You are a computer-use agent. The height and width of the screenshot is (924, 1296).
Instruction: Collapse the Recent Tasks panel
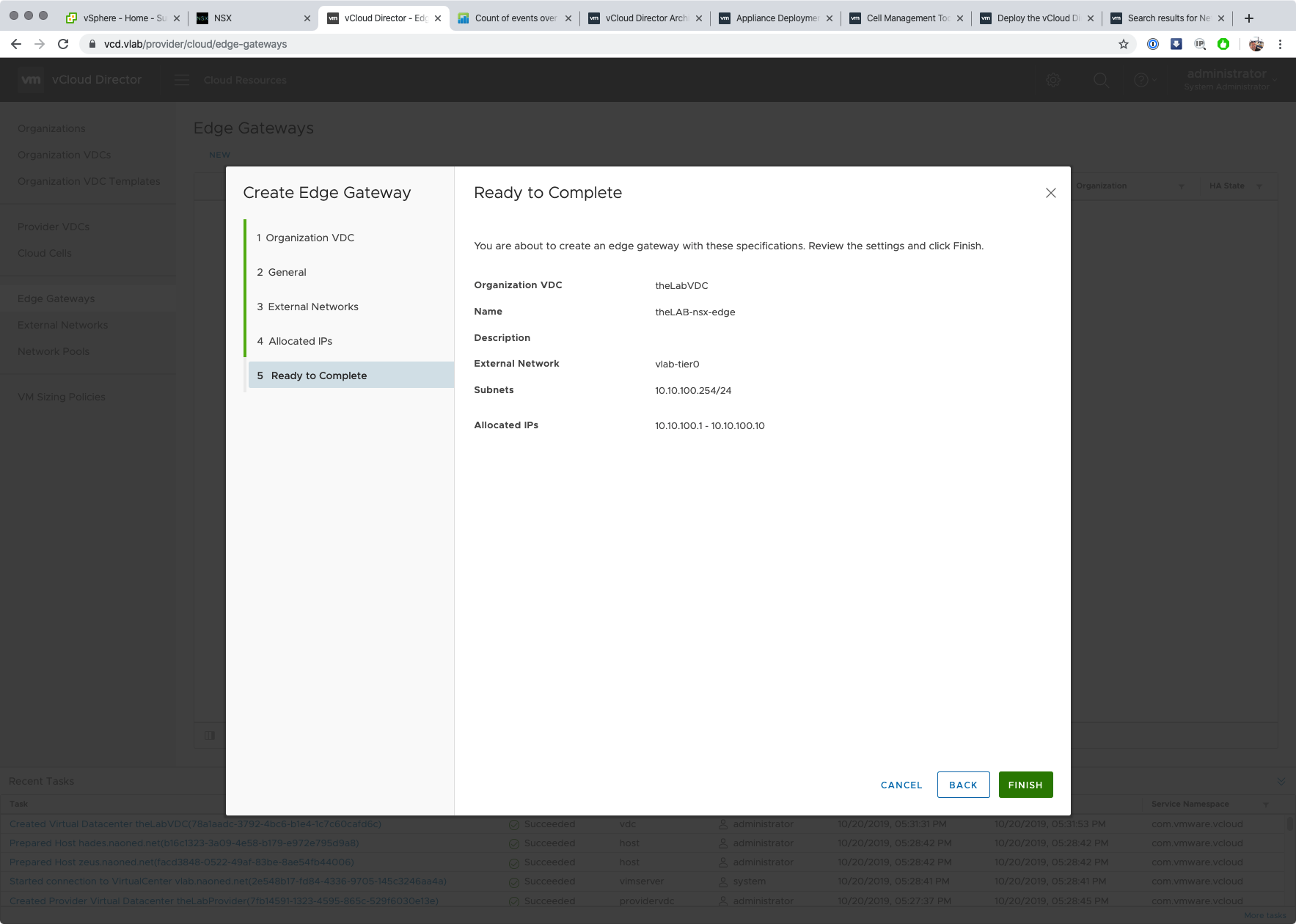click(x=1281, y=782)
